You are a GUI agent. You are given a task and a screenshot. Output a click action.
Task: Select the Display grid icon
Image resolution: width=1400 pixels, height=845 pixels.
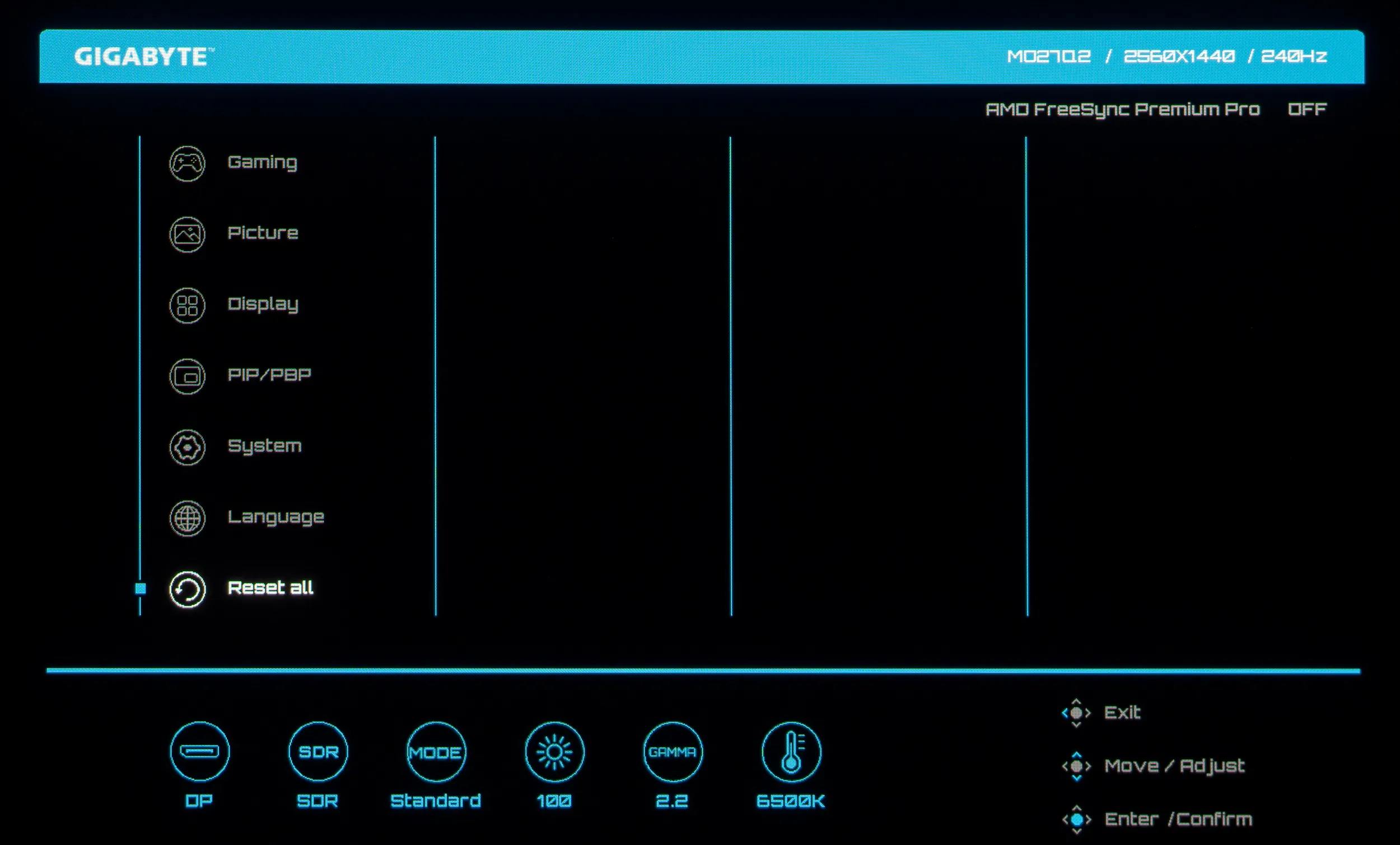[187, 305]
